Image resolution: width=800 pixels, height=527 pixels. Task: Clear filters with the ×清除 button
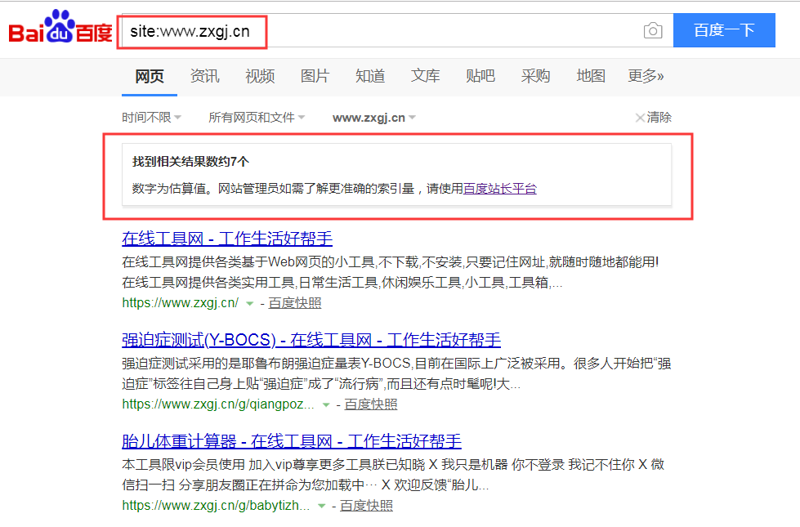[653, 118]
